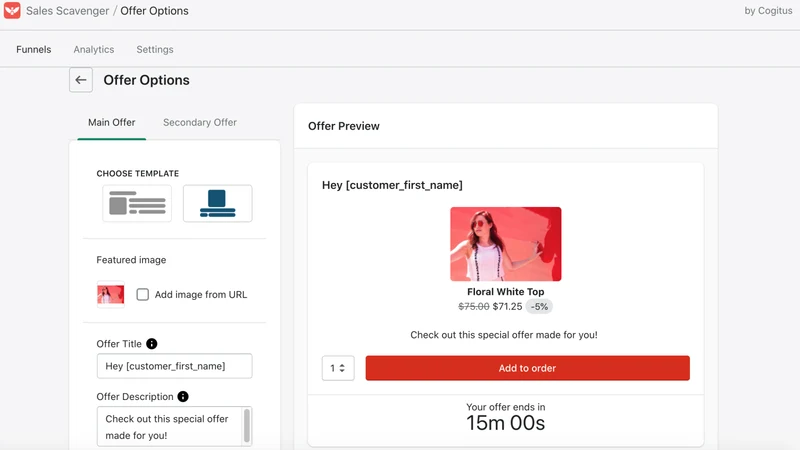800x450 pixels.
Task: Open the Settings tab
Action: 155,49
